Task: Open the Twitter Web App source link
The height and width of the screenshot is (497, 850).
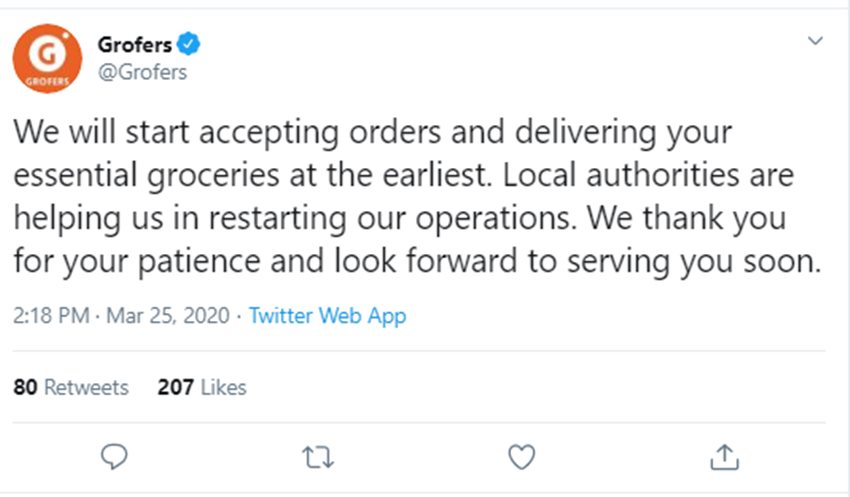Action: 327,316
